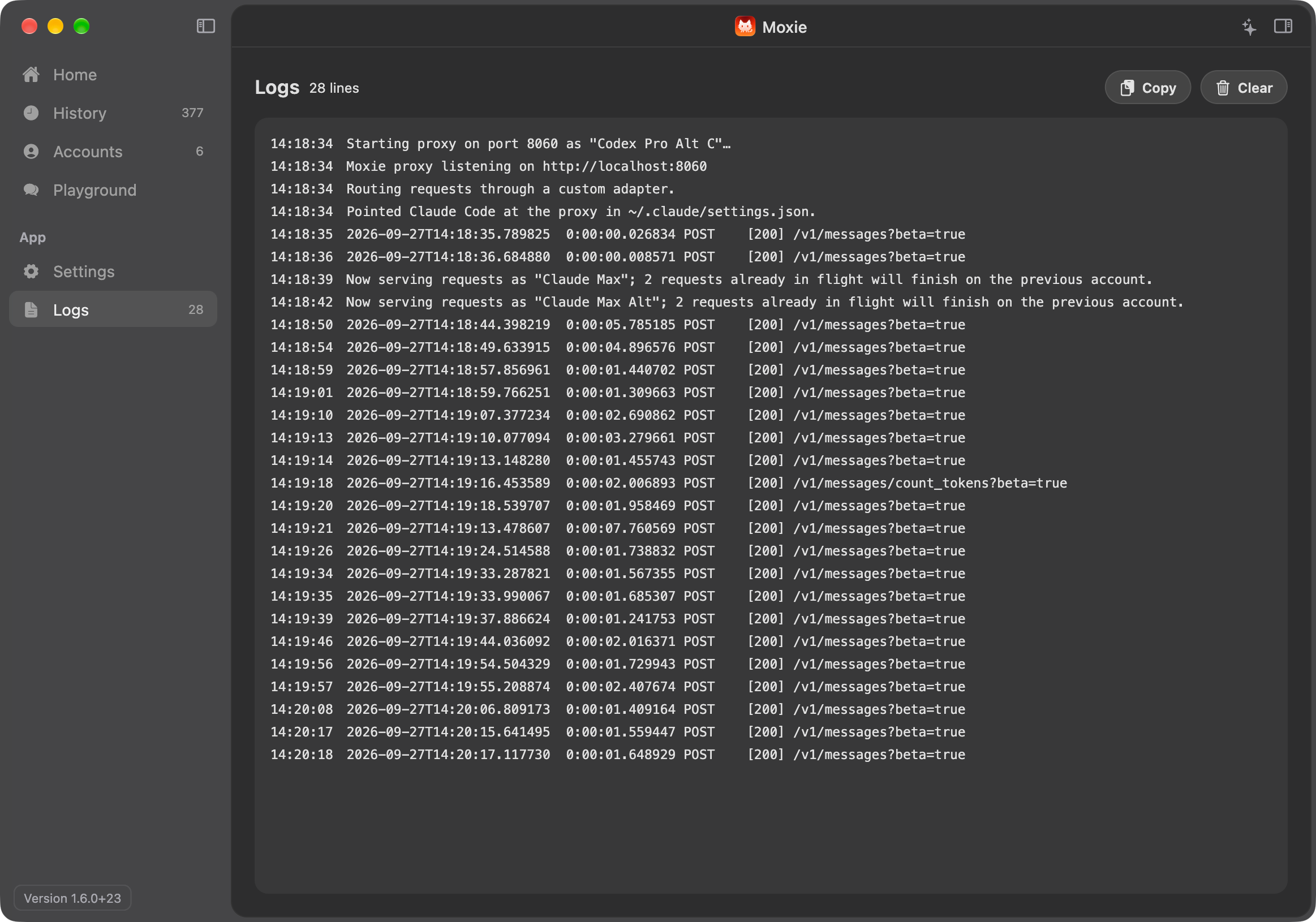Click the log line at 14:19:01
Viewport: 1316px width, 922px height.
coord(617,393)
